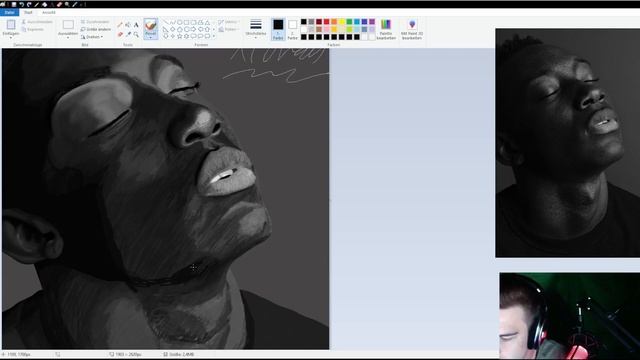Choose the Right arrow shape
This screenshot has width=640, height=360.
pos(193,29)
